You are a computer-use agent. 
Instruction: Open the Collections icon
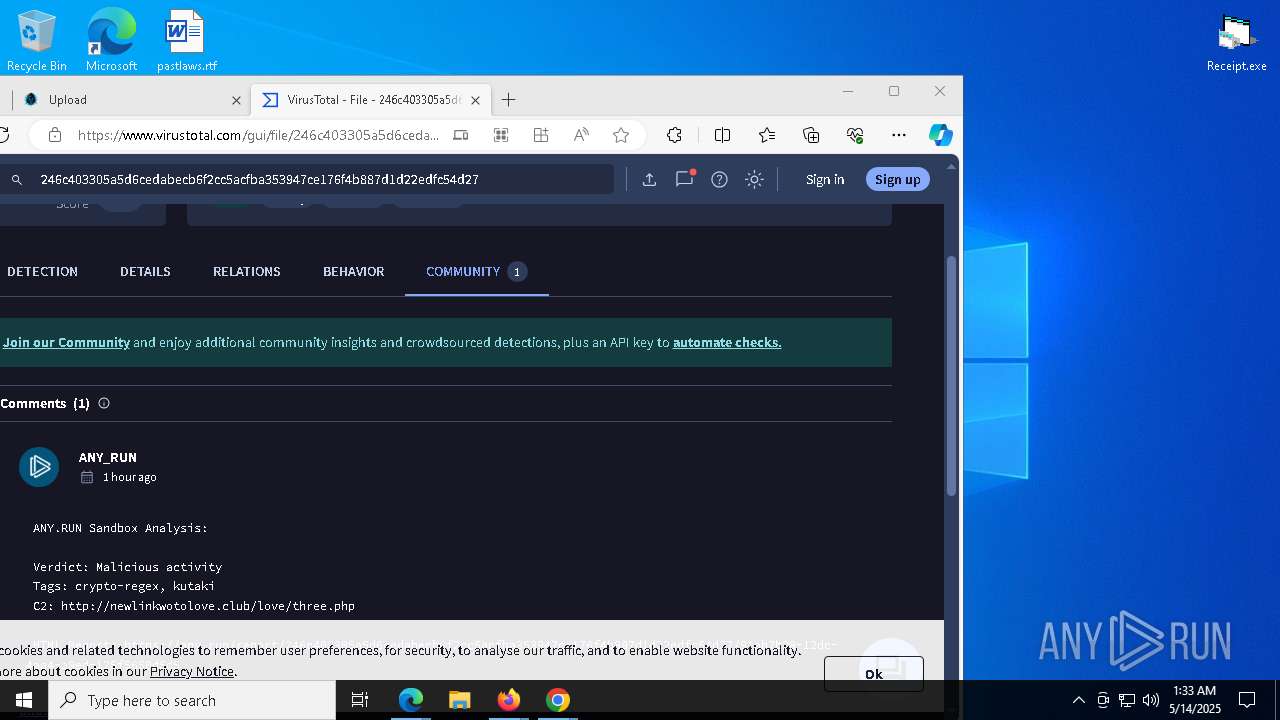tap(811, 135)
